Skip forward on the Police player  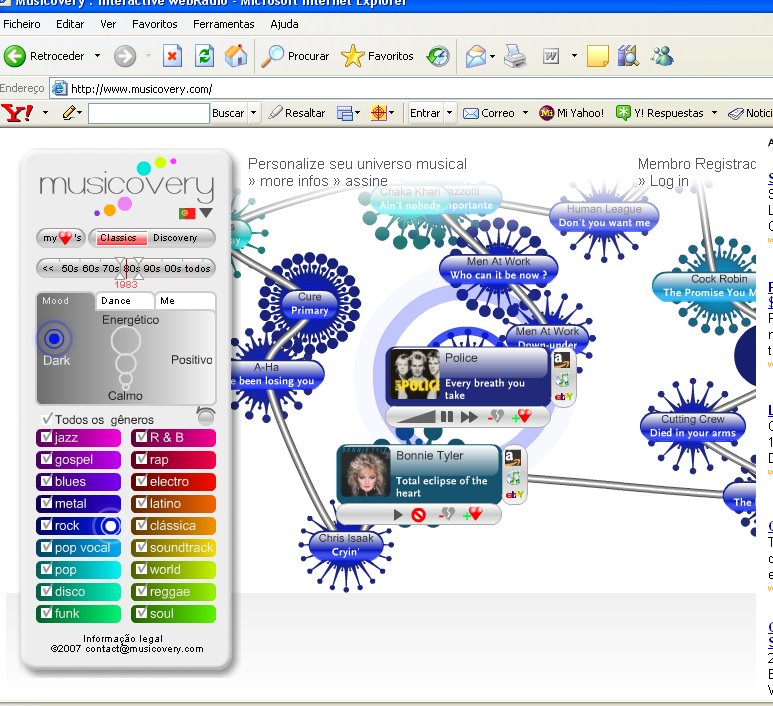[x=469, y=417]
